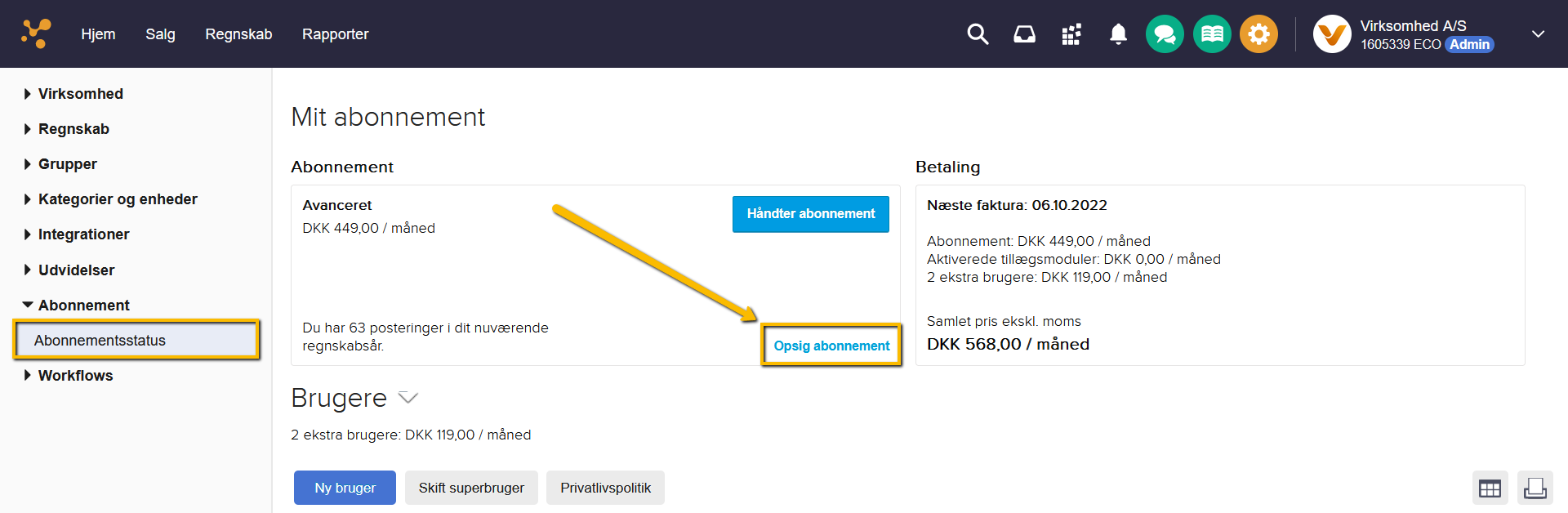
Task: Click the notifications bell icon
Action: click(1118, 34)
